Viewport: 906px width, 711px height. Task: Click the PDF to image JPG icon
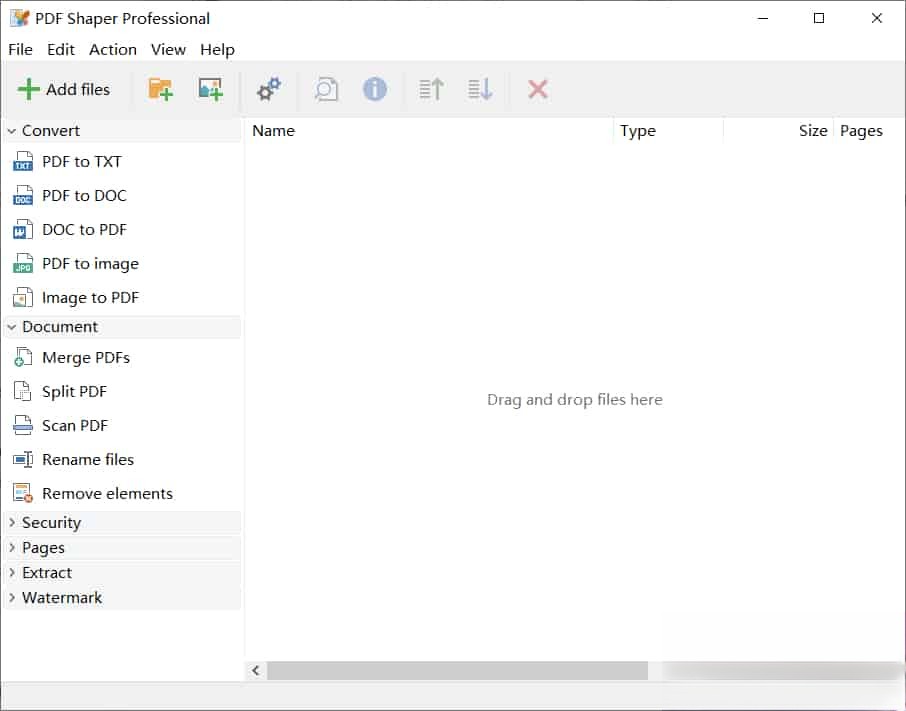[x=23, y=264]
